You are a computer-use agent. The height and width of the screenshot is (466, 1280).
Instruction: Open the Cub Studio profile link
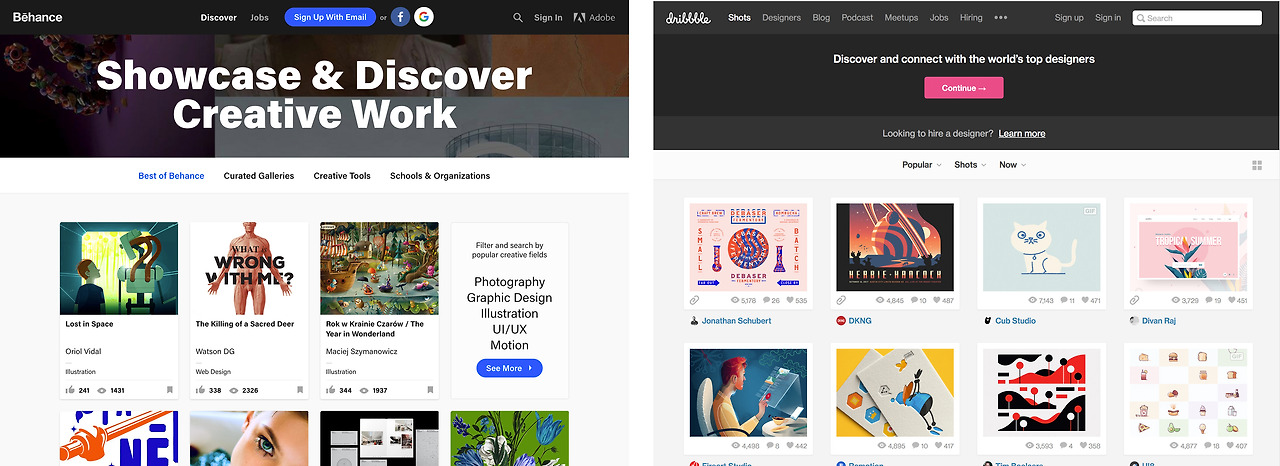1015,321
